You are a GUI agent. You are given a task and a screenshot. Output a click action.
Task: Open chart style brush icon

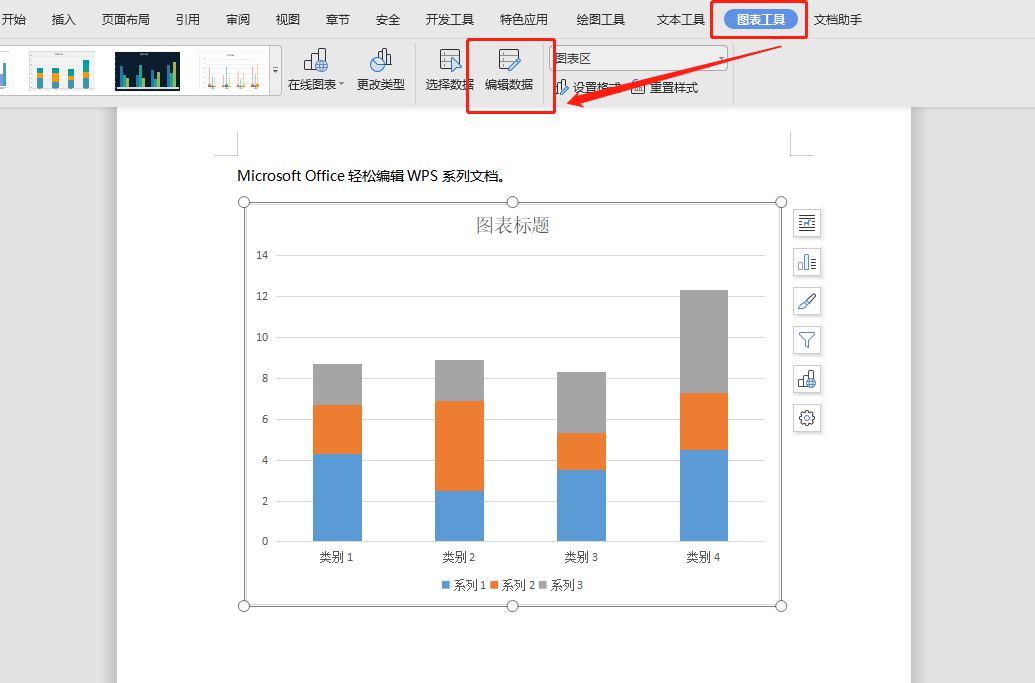807,301
